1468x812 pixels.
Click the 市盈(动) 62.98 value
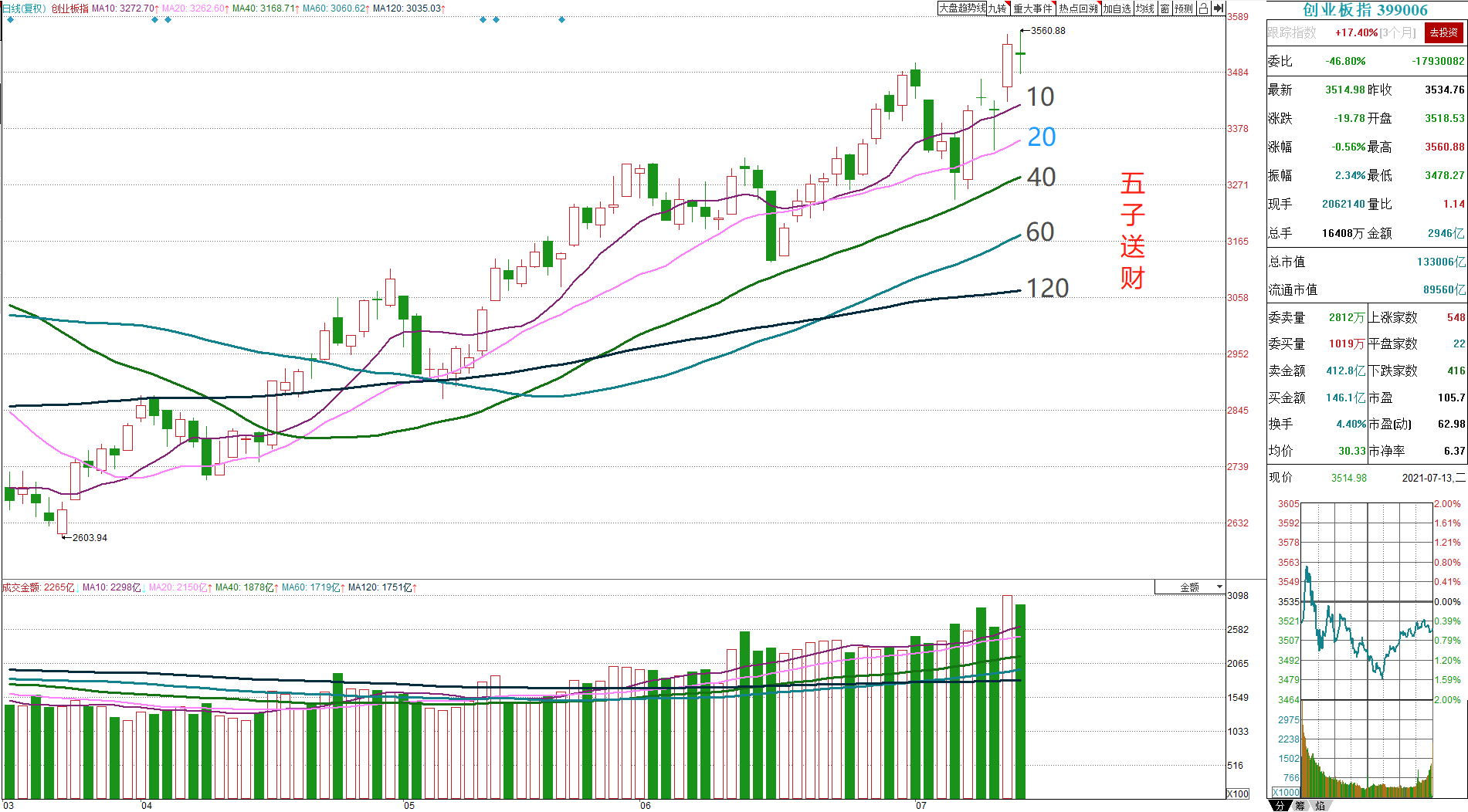tap(1451, 424)
